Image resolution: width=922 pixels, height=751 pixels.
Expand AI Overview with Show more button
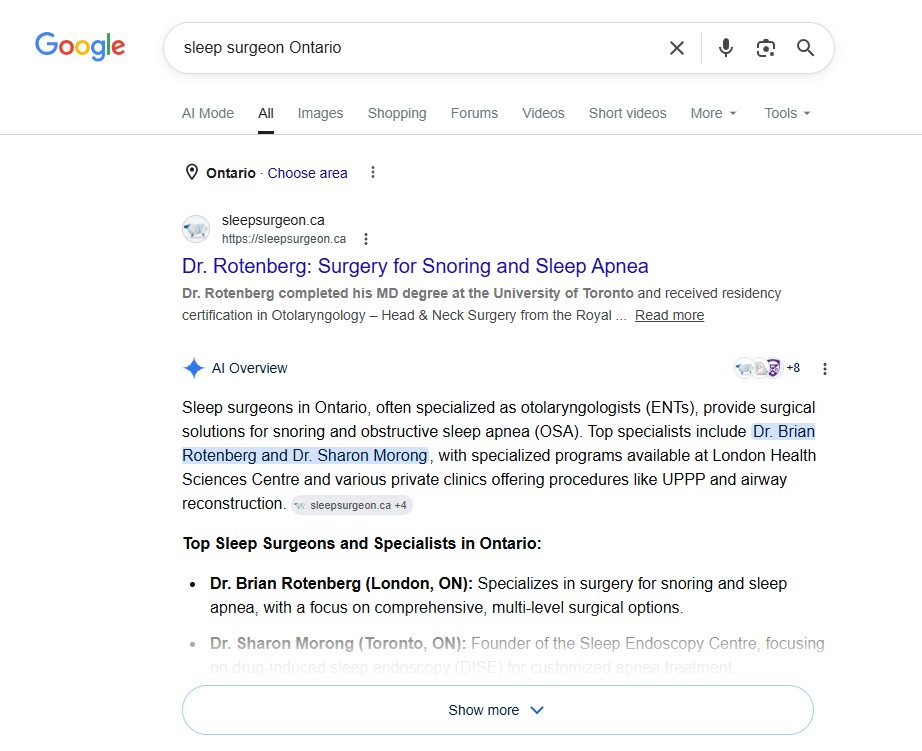coord(497,710)
